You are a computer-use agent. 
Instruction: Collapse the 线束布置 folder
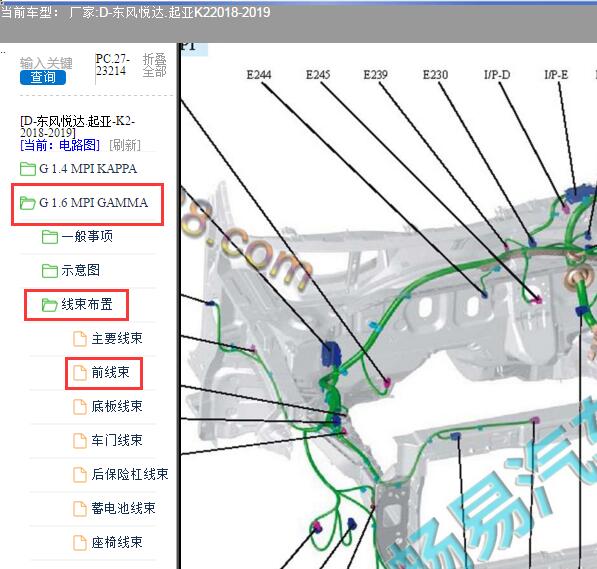point(87,304)
